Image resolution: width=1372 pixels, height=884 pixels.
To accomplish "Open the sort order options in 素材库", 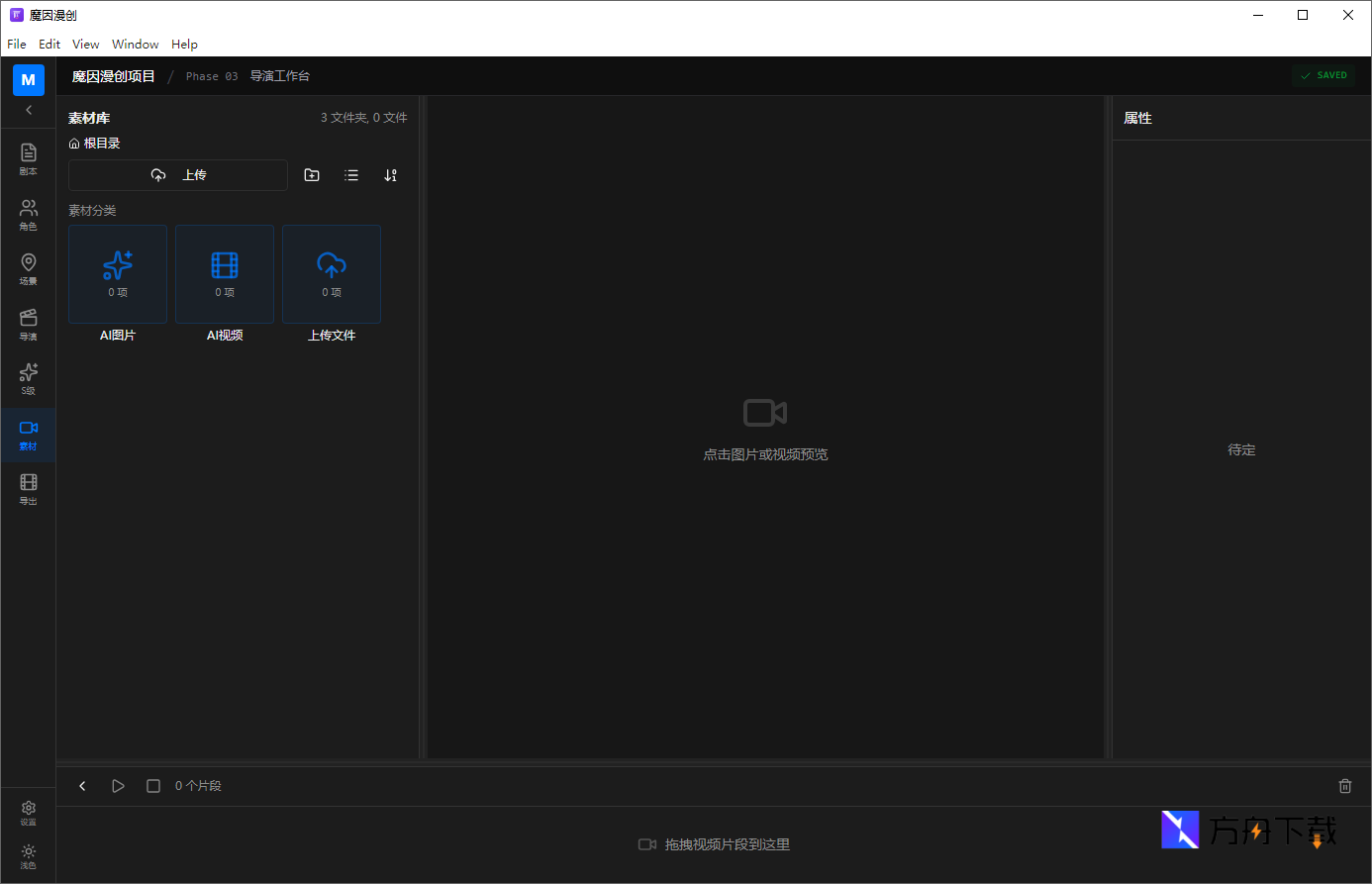I will 391,175.
